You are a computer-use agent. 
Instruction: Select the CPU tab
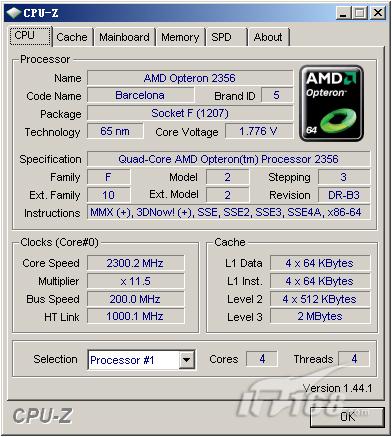[30, 36]
